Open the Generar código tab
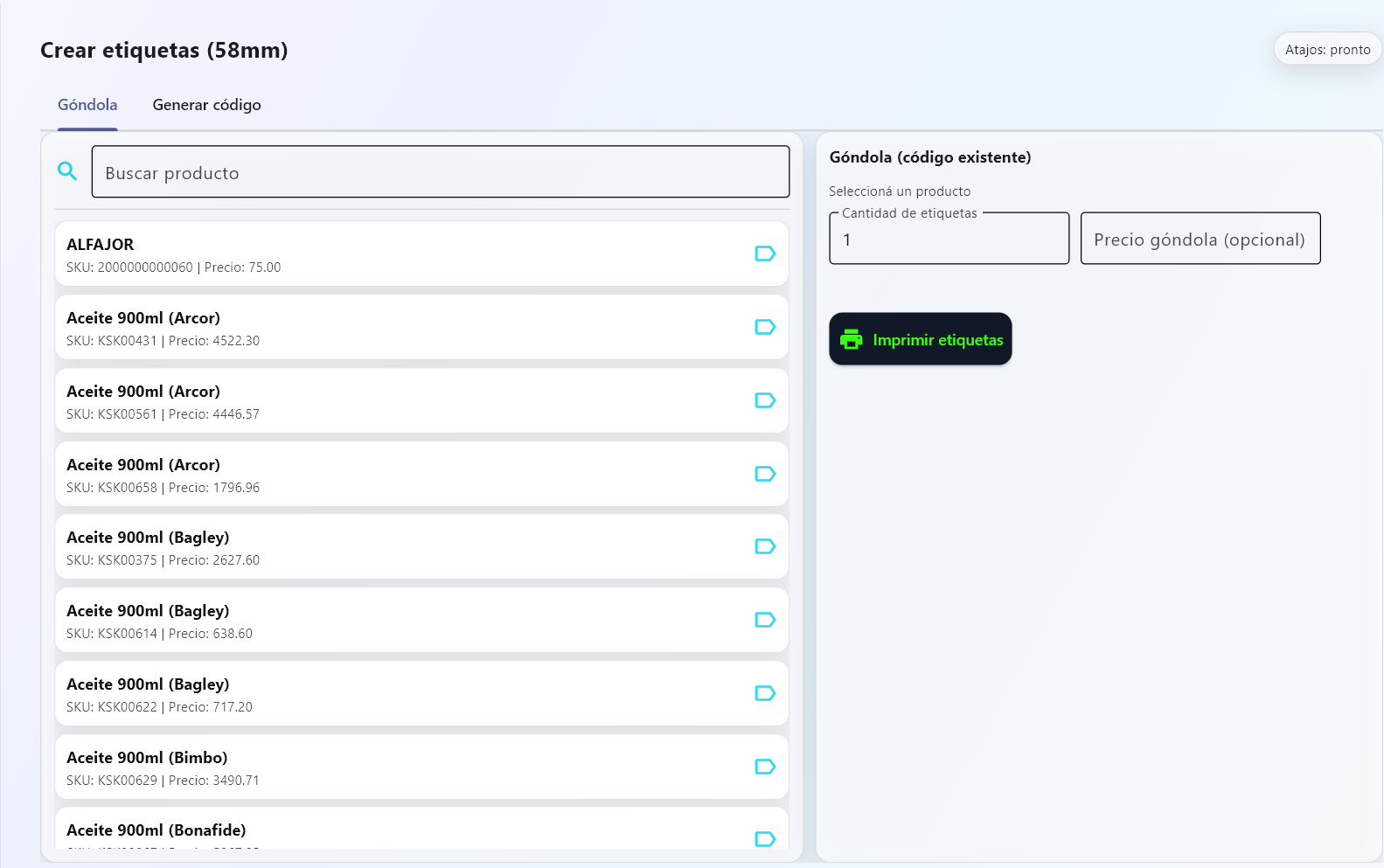The width and height of the screenshot is (1384, 868). click(x=206, y=105)
